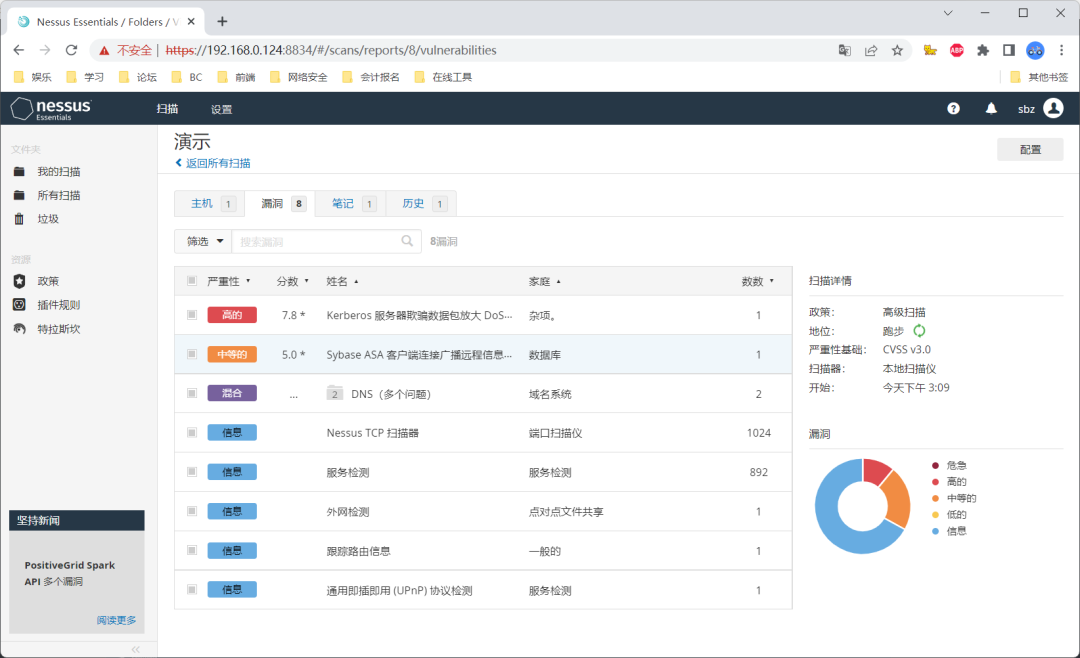Check the Sybase ASA row checkbox
Viewport: 1080px width, 658px height.
(192, 354)
